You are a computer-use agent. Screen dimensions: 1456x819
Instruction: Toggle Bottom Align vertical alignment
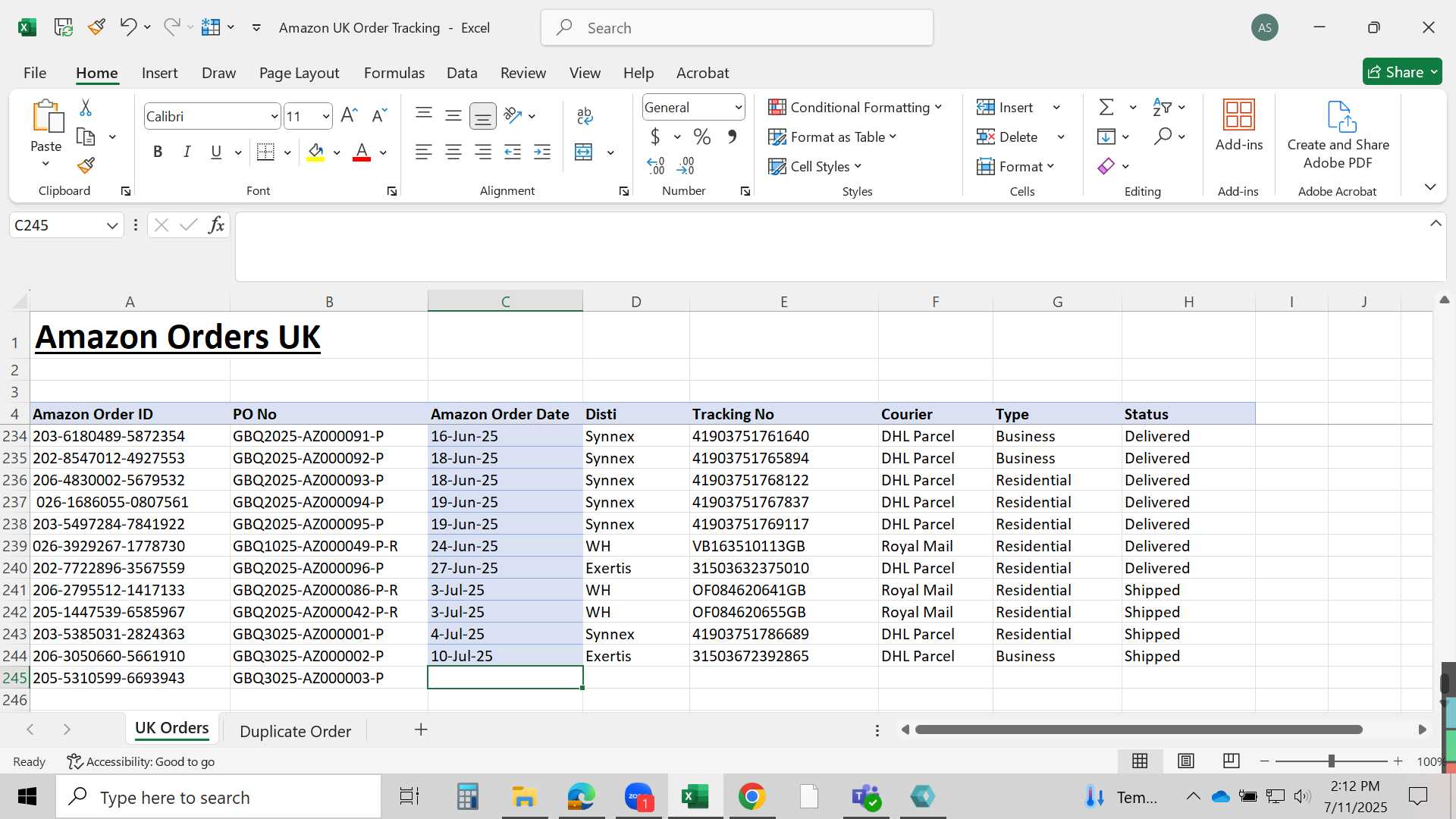pos(482,115)
